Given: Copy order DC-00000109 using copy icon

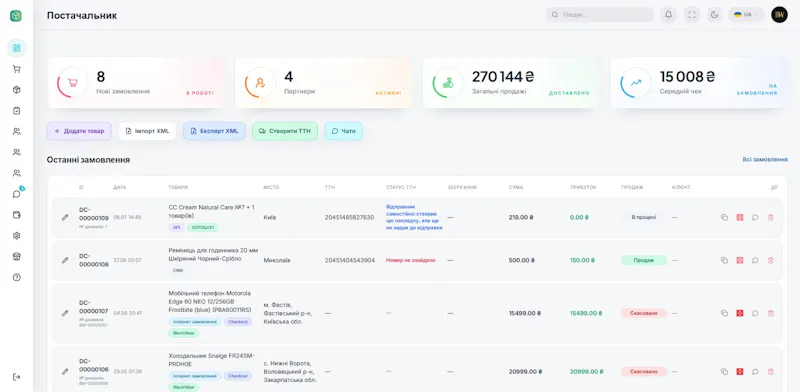Looking at the screenshot, I should [x=724, y=217].
